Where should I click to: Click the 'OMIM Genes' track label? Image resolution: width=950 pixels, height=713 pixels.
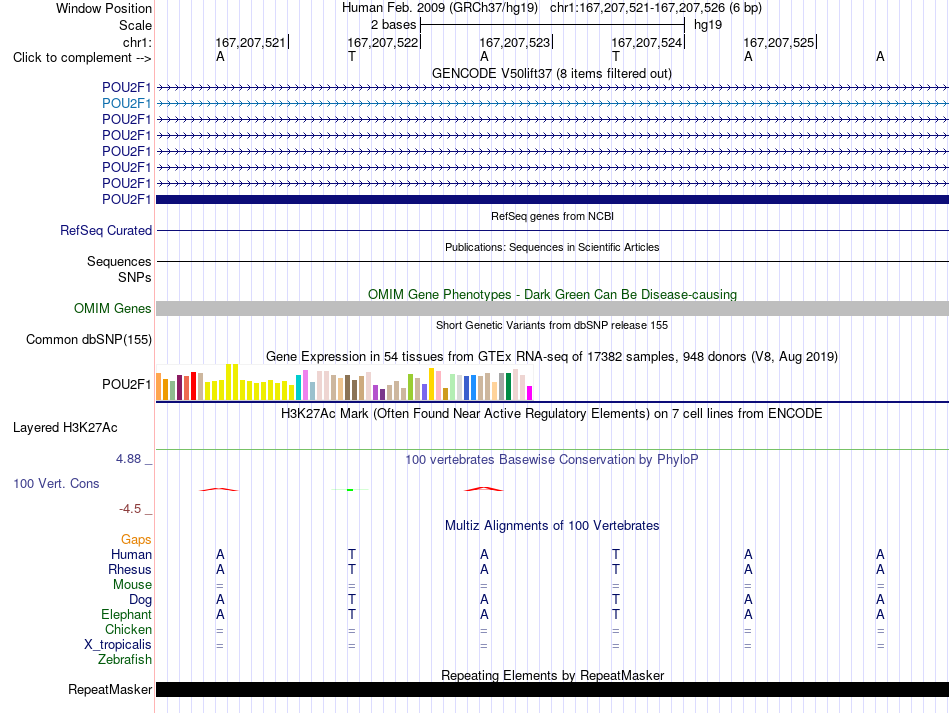pos(112,308)
